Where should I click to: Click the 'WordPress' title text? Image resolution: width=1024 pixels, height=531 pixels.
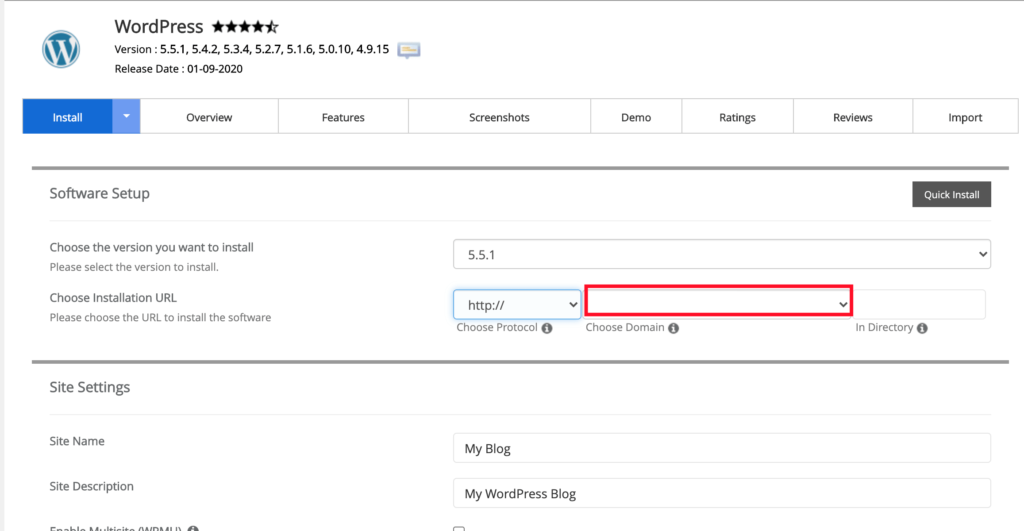pyautogui.click(x=159, y=26)
